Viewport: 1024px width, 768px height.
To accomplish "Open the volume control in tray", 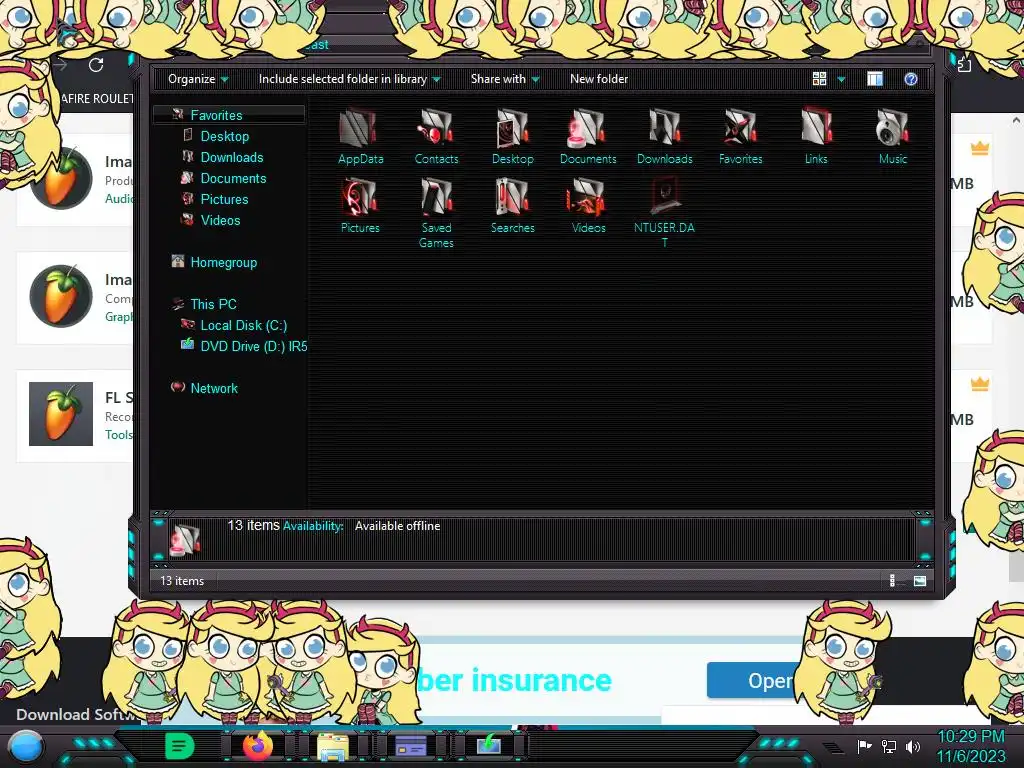I will click(913, 746).
